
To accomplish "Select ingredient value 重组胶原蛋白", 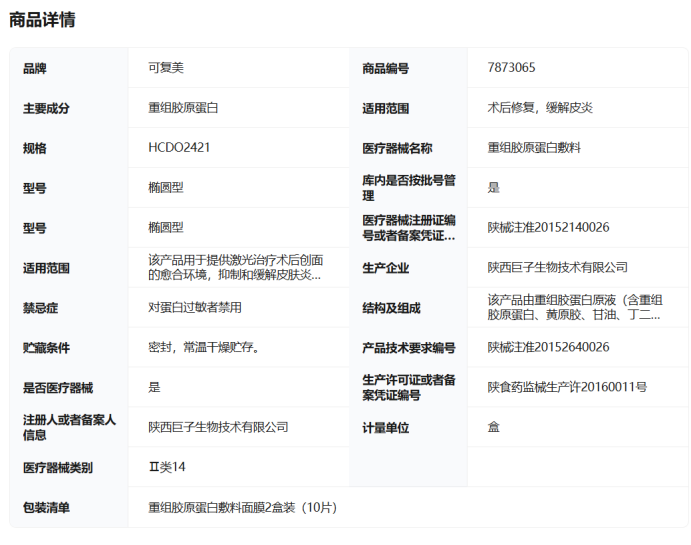I will [183, 108].
